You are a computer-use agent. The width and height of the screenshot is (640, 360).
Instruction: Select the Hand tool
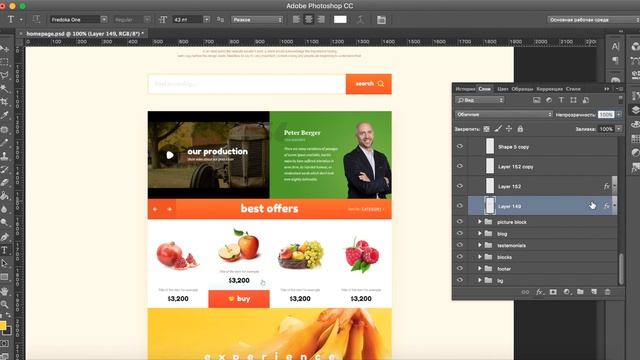[4, 291]
